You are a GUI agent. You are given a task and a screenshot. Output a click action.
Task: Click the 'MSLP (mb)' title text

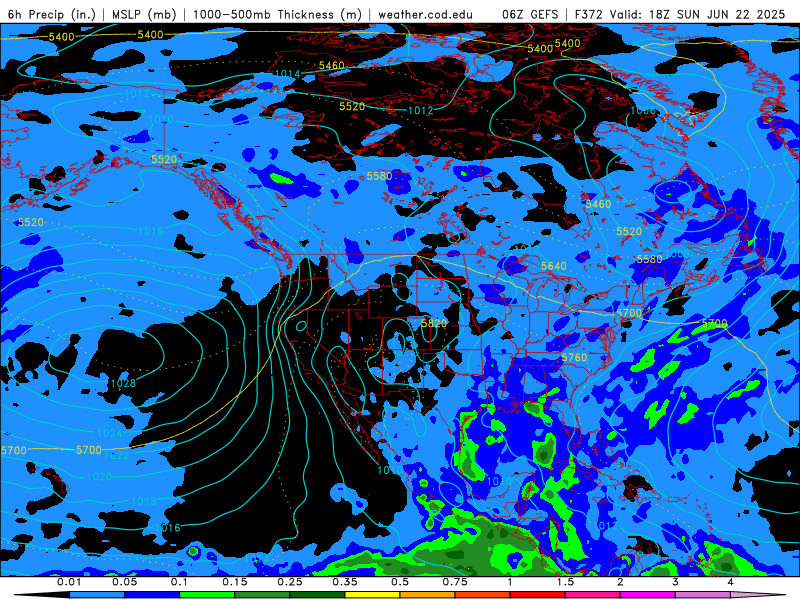144,15
